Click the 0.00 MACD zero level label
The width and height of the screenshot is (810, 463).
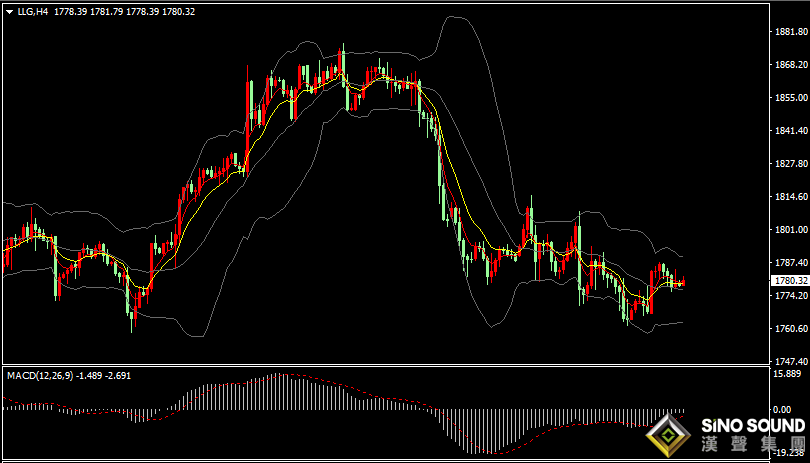pyautogui.click(x=784, y=410)
